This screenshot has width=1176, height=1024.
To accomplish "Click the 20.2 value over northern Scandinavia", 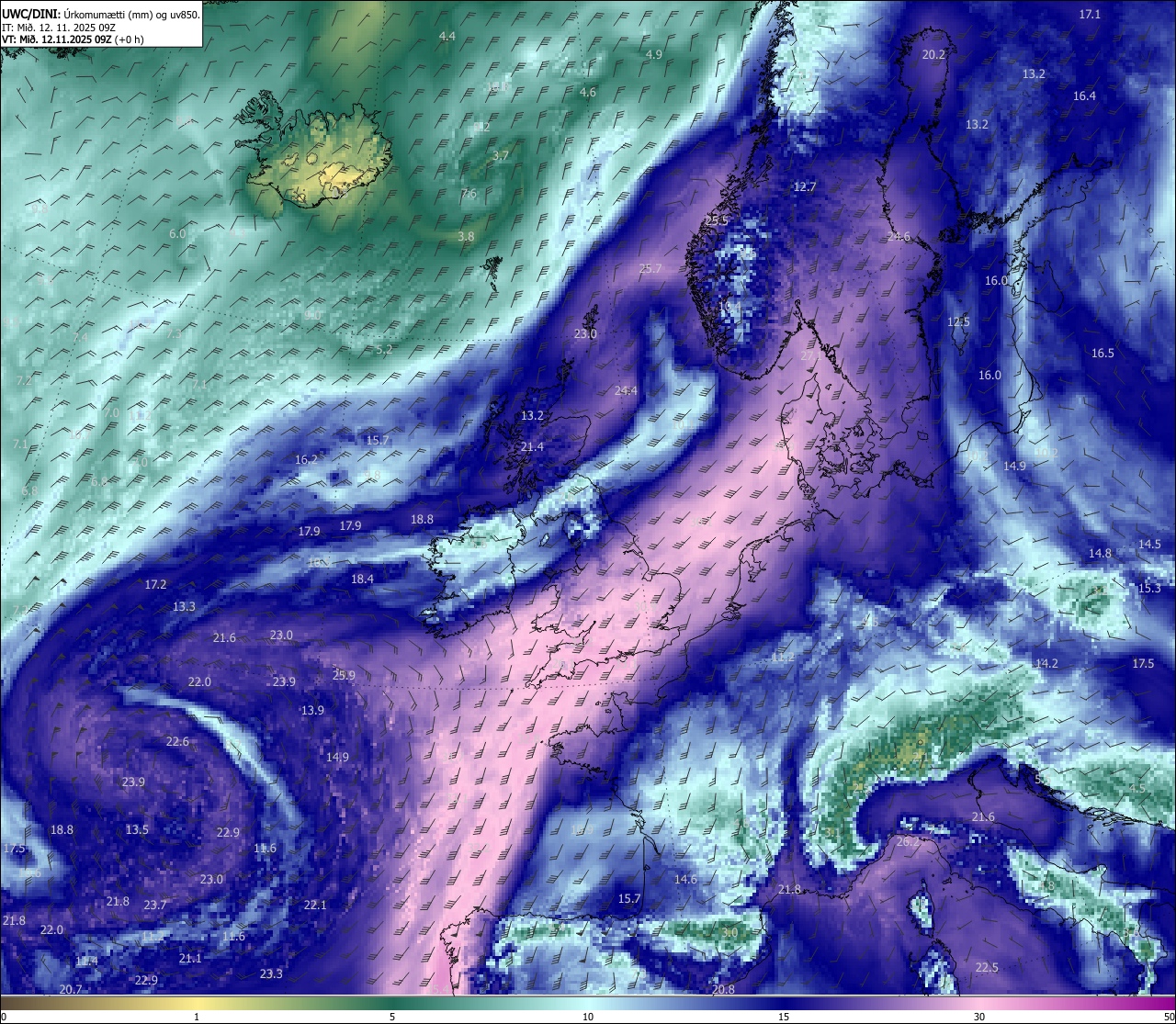I will point(933,55).
